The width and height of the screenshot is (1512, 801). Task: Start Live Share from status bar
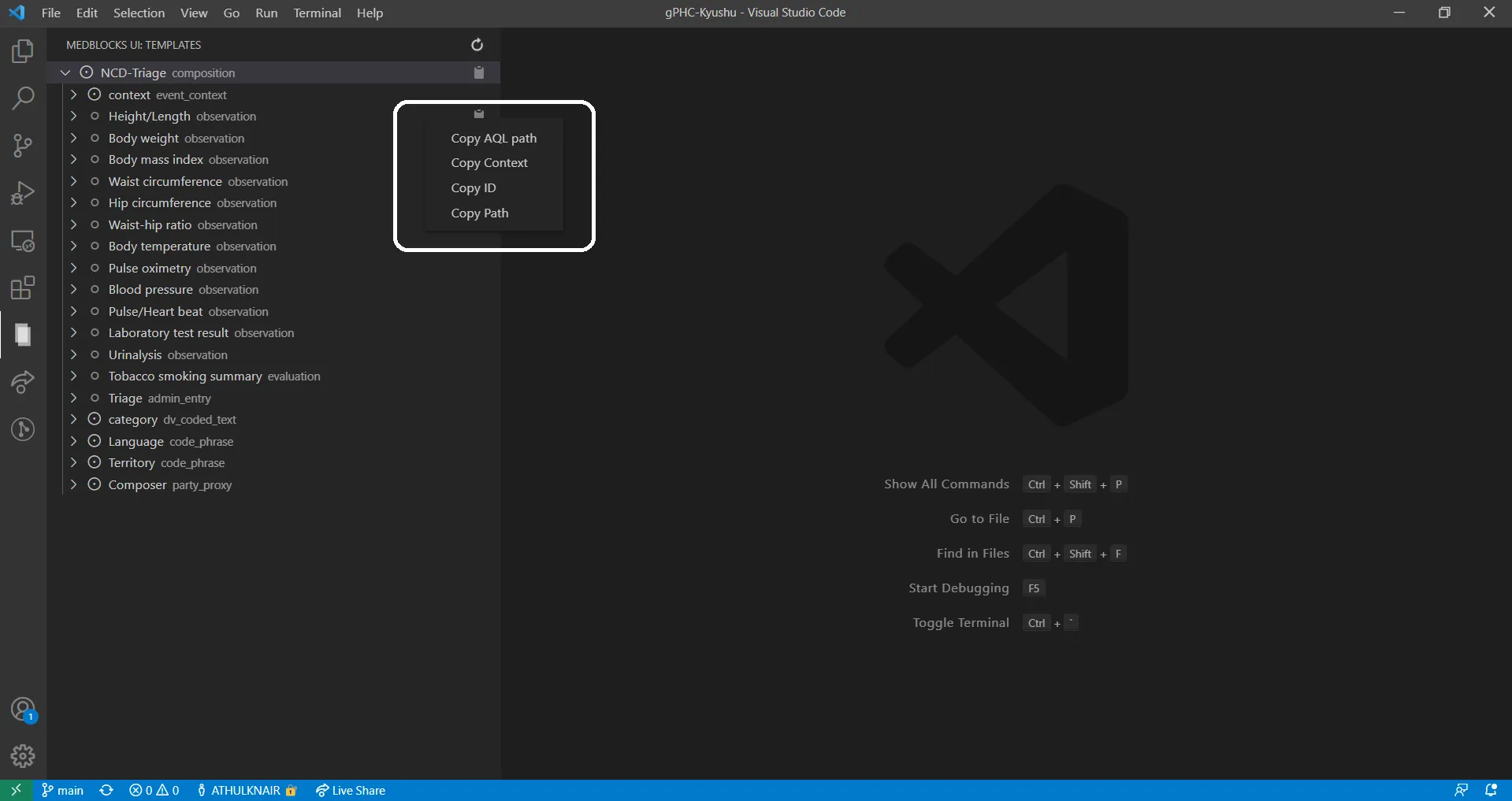351,790
